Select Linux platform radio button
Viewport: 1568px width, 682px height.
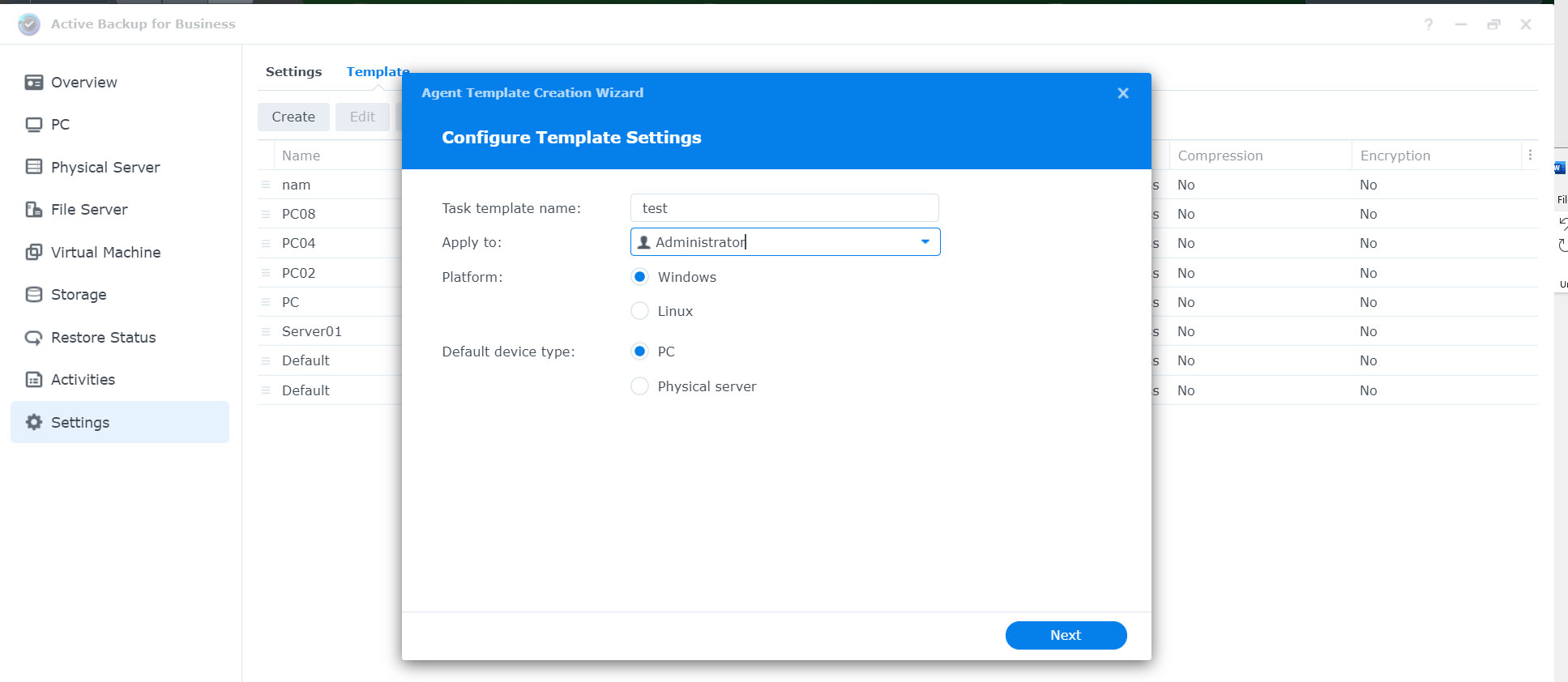[639, 311]
